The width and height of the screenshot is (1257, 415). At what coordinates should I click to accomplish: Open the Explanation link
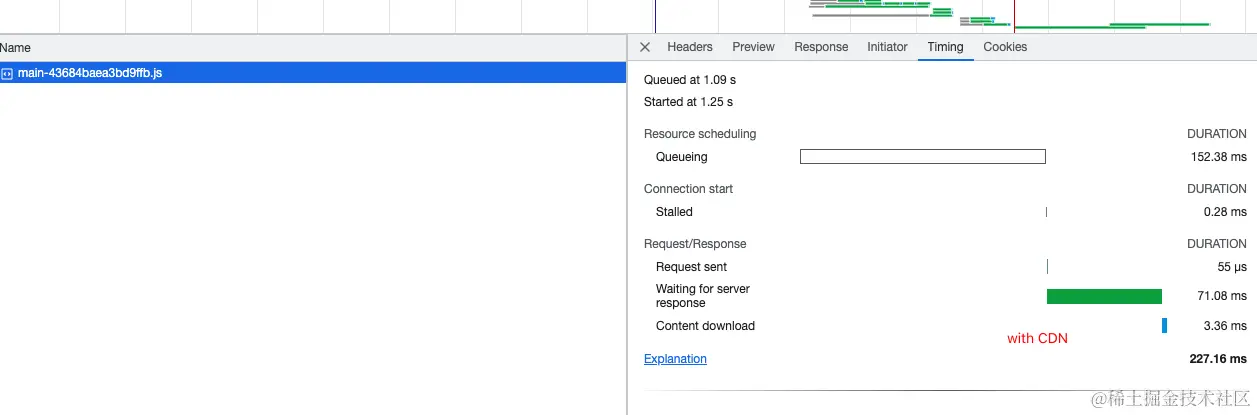(x=675, y=359)
